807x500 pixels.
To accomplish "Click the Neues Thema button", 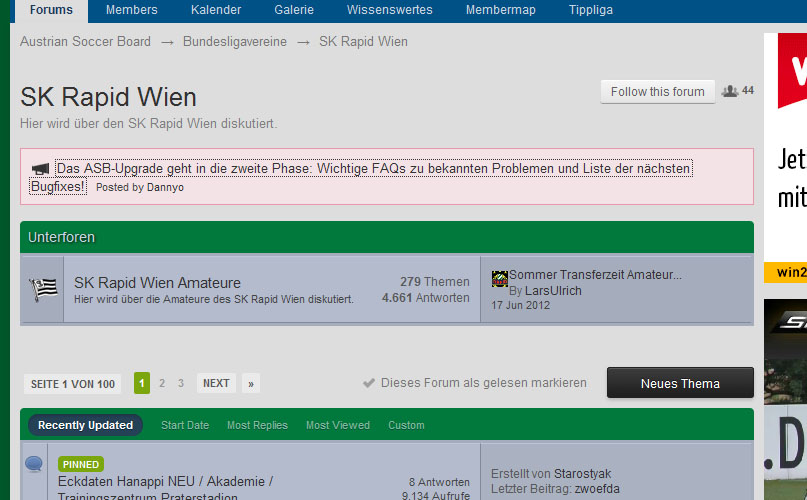I will 680,383.
